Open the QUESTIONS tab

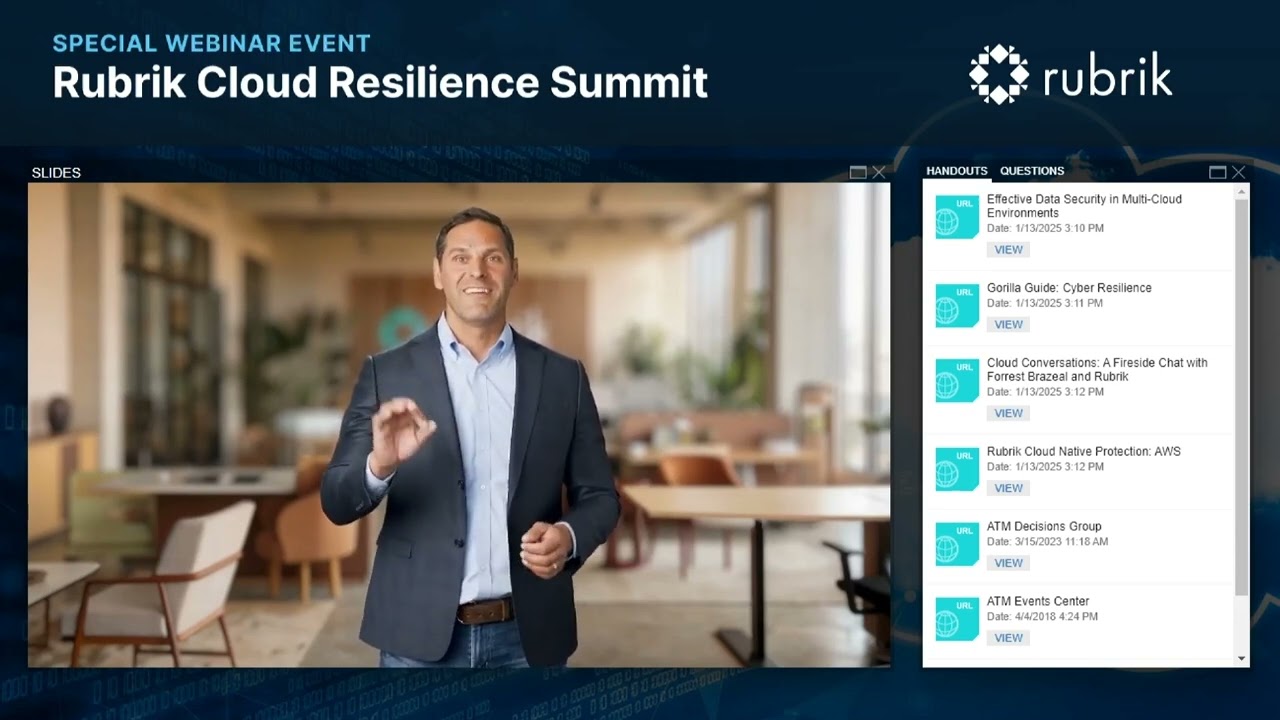[1032, 171]
